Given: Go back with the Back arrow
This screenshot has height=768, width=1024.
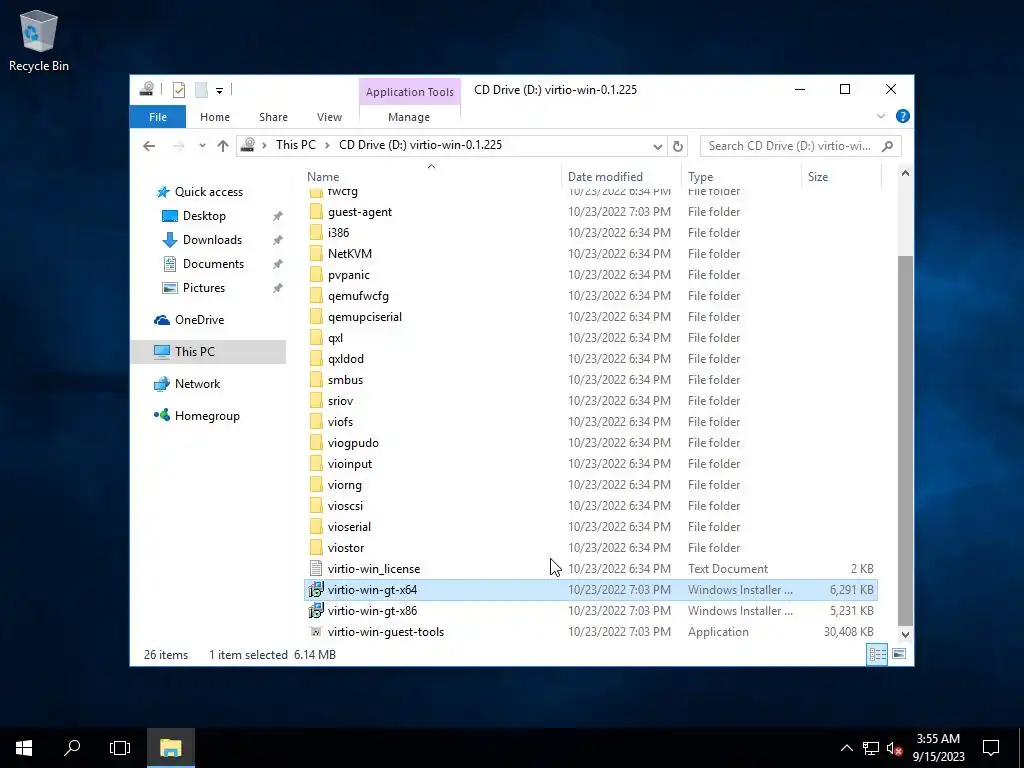Looking at the screenshot, I should point(149,146).
